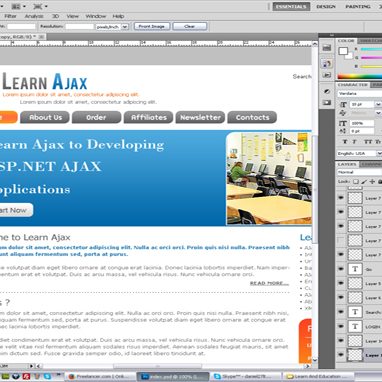Image resolution: width=382 pixels, height=382 pixels.
Task: Open the Arrange Documents icon
Action: coord(16,6)
